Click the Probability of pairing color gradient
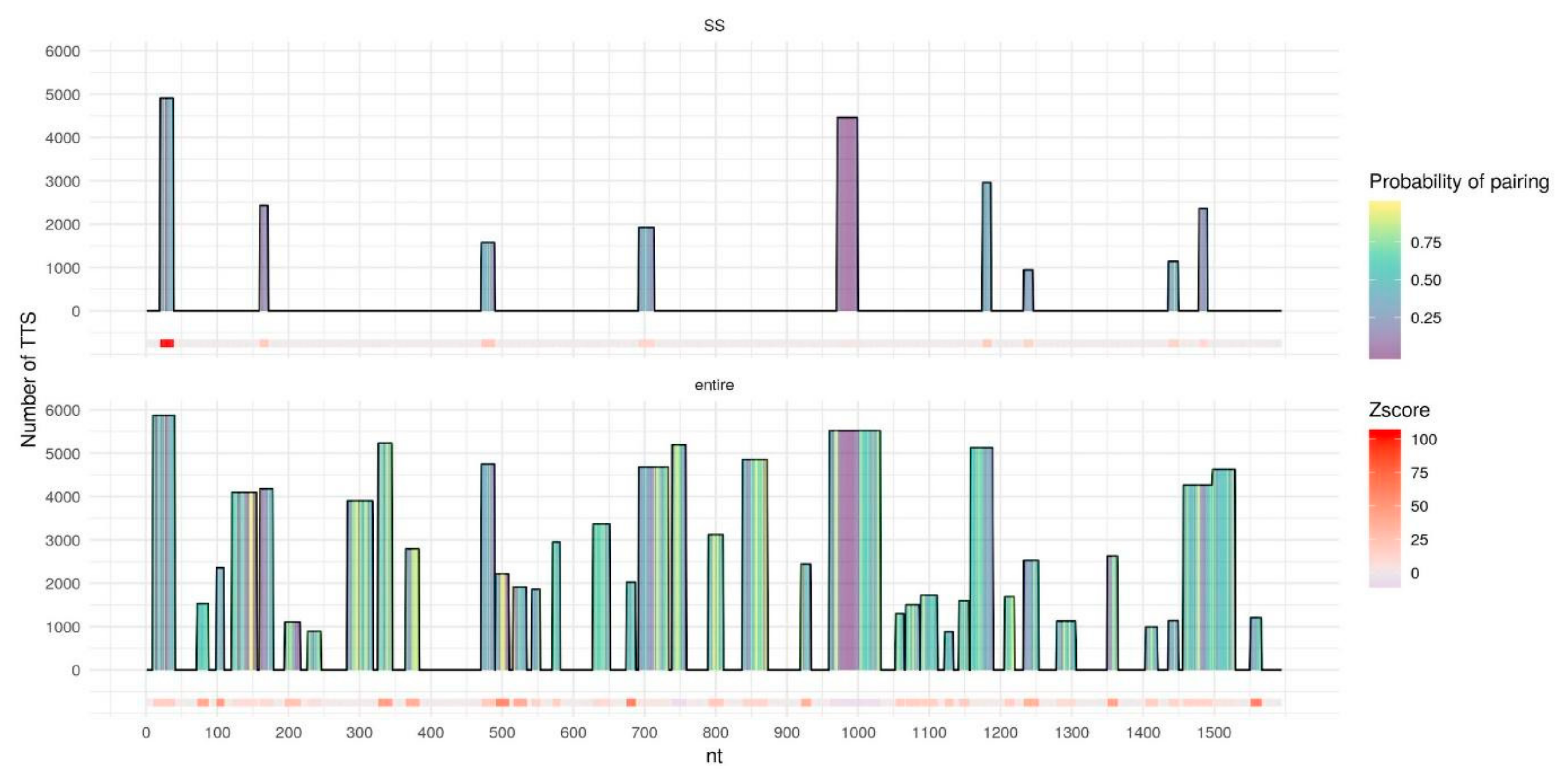The image size is (1568, 781). pyautogui.click(x=1384, y=279)
